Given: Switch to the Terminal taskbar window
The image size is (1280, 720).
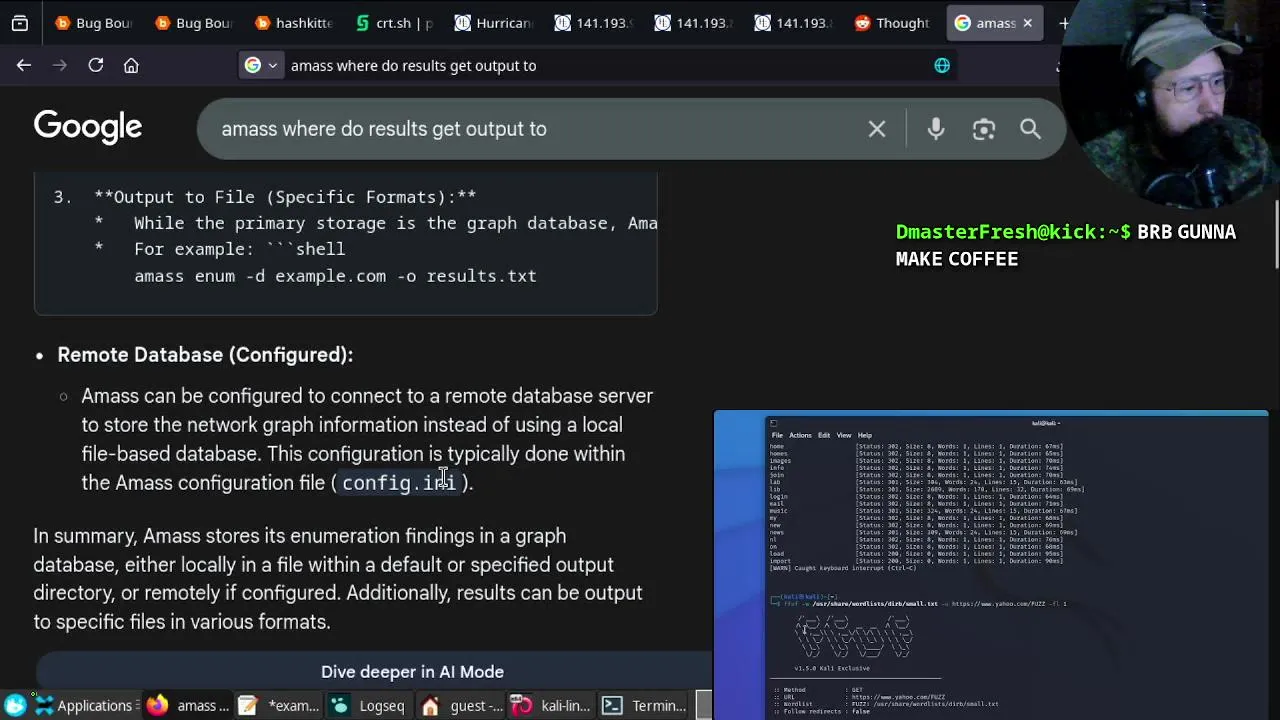Looking at the screenshot, I should [645, 706].
